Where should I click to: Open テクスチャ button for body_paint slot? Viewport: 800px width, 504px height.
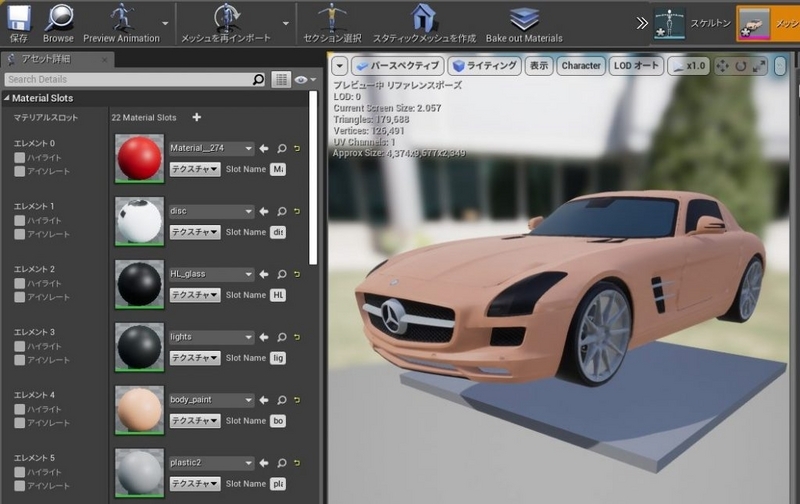[195, 421]
